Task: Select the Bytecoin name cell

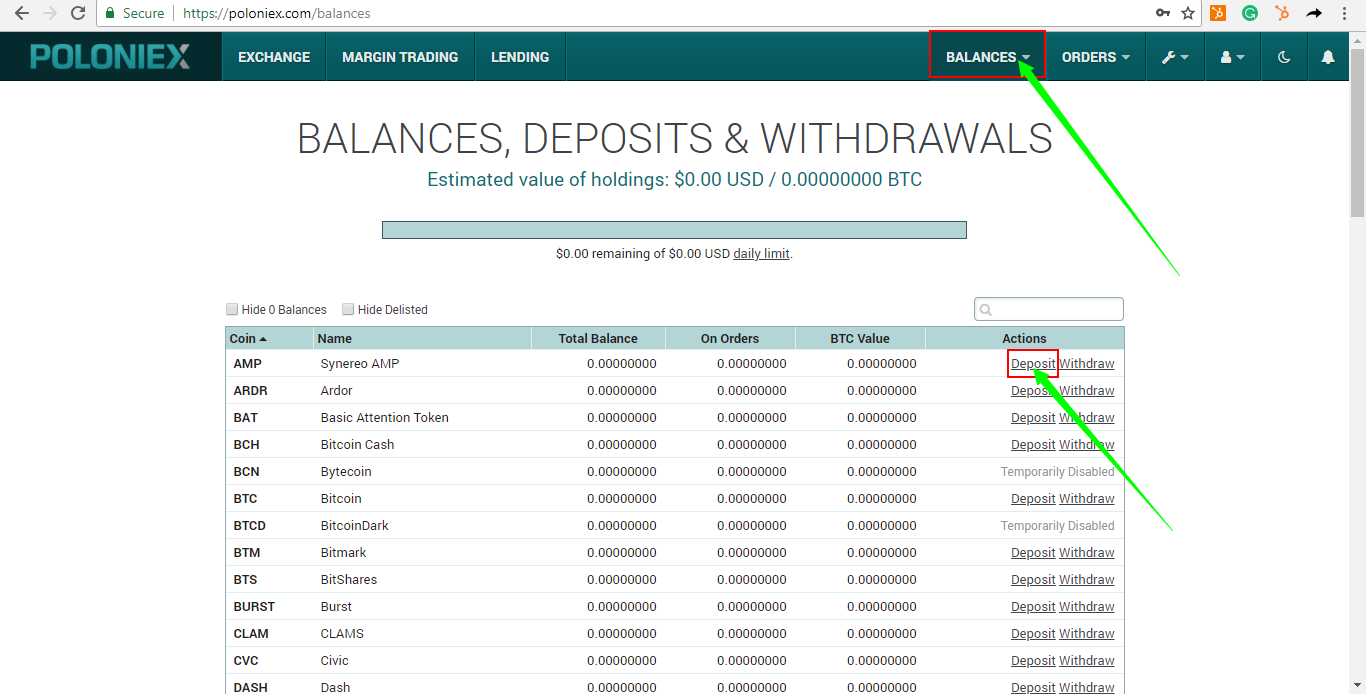Action: 346,472
